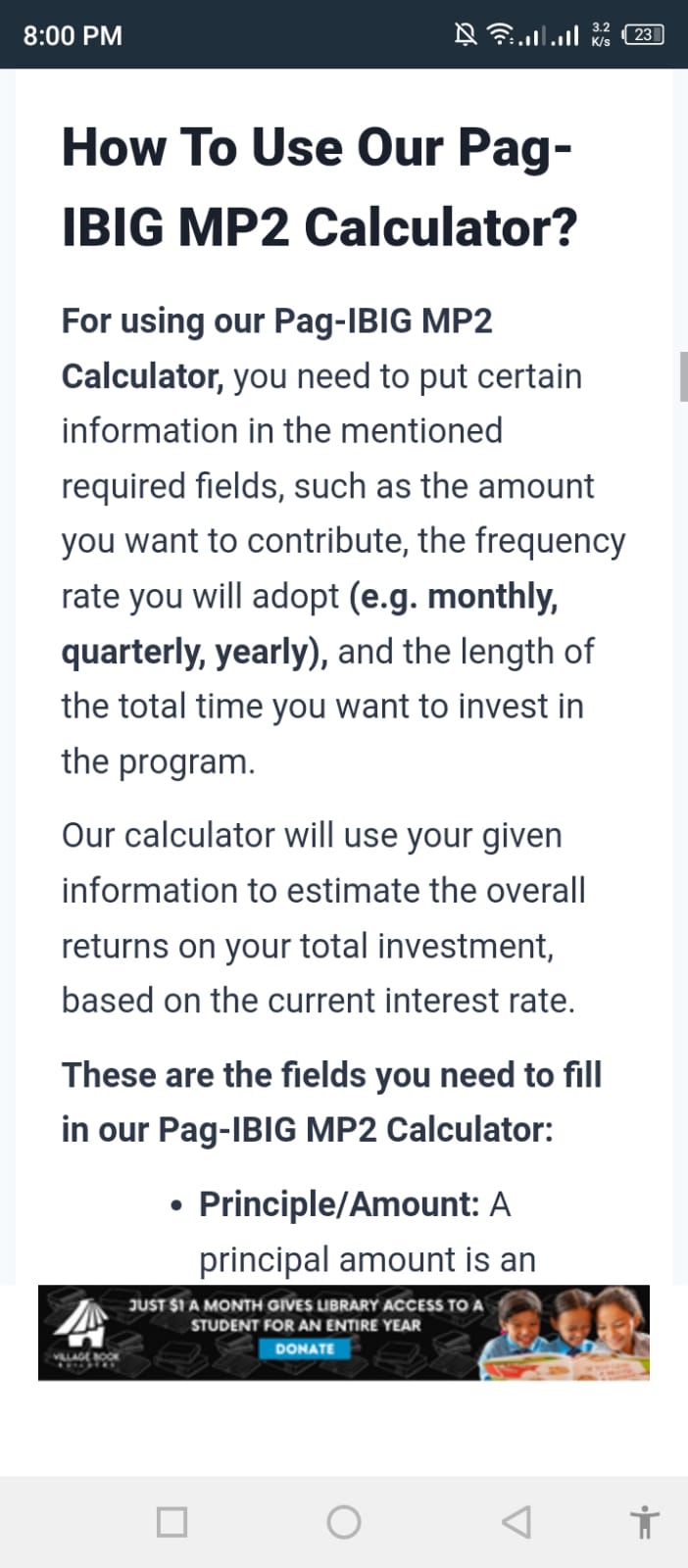
Task: Open the accessibility shortcut figure icon
Action: pyautogui.click(x=644, y=1522)
